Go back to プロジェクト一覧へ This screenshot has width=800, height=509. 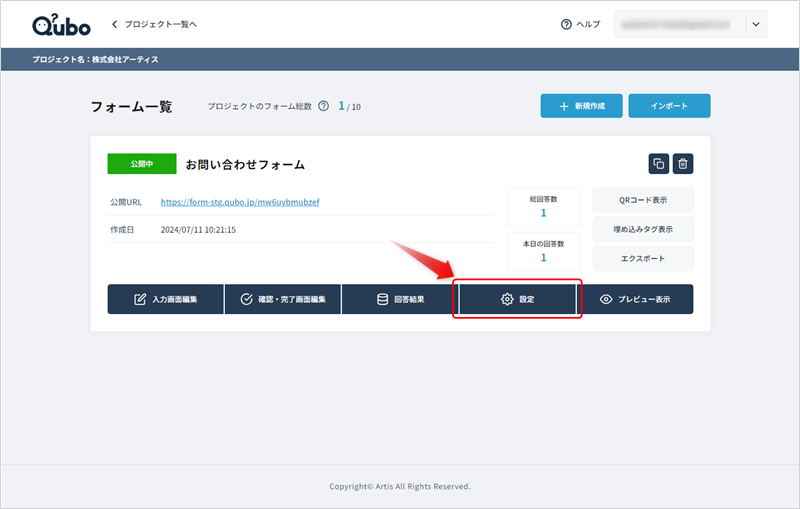[153, 24]
